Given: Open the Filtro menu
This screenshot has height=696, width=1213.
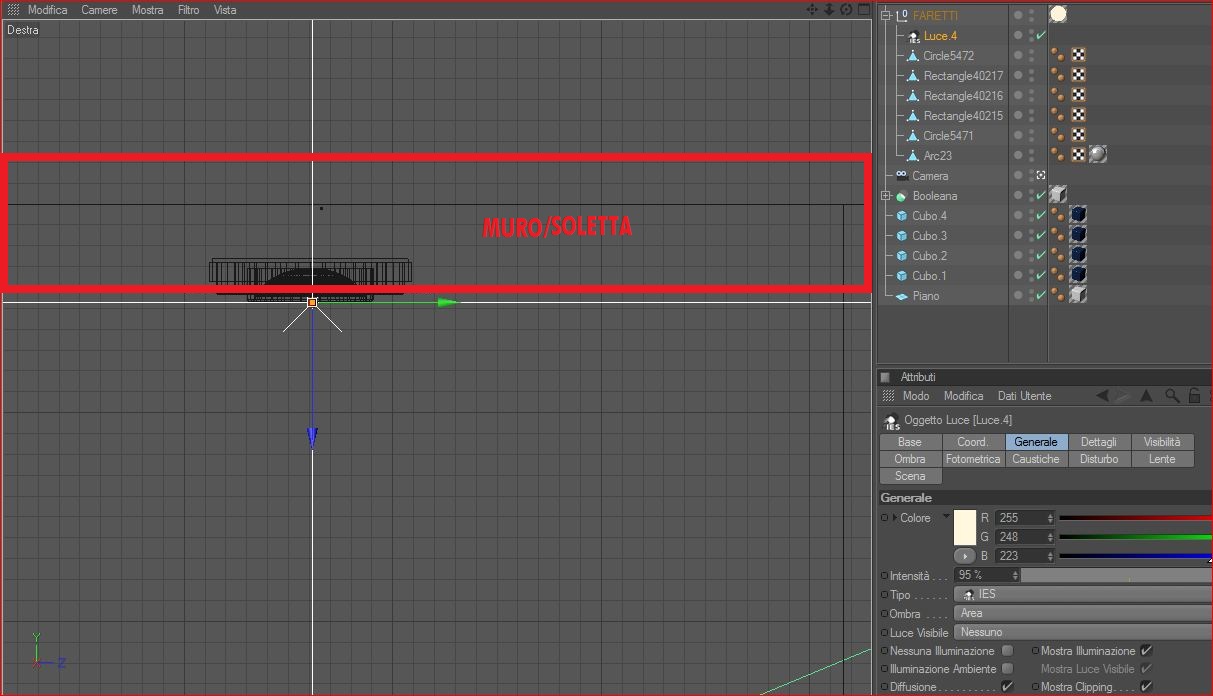Looking at the screenshot, I should pyautogui.click(x=188, y=10).
